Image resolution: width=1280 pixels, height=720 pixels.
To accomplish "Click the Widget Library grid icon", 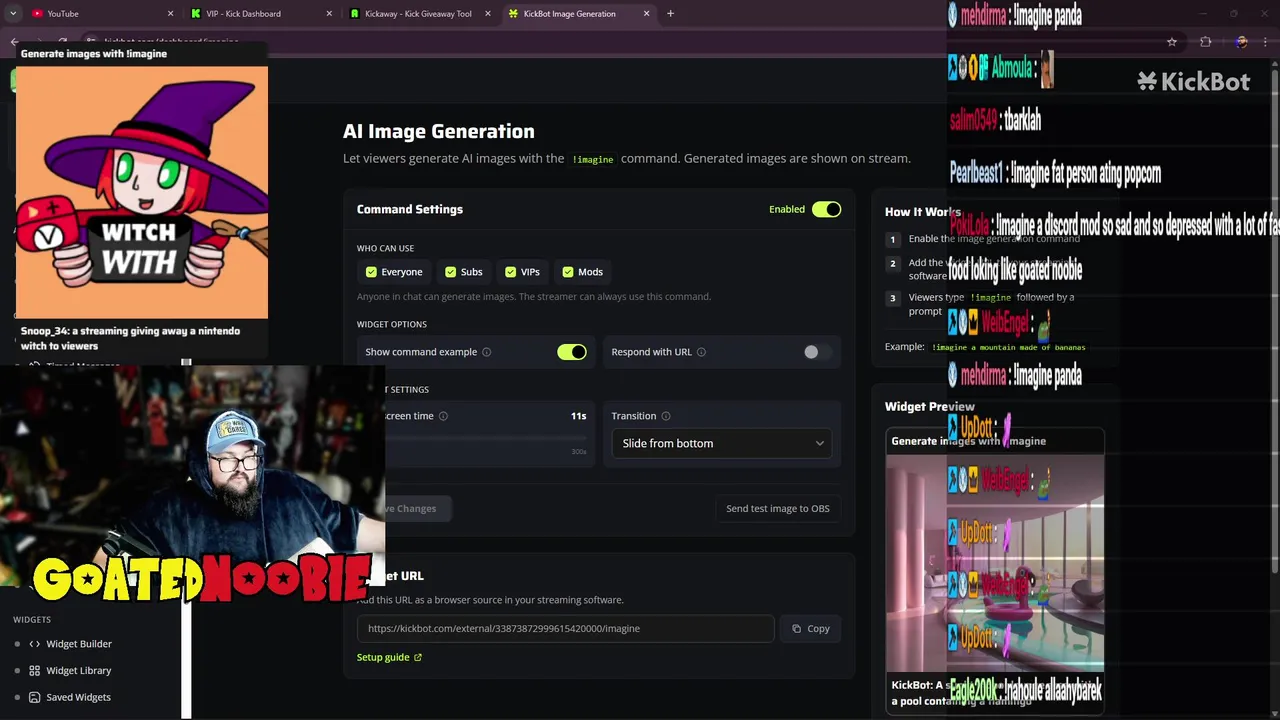I will [x=34, y=671].
